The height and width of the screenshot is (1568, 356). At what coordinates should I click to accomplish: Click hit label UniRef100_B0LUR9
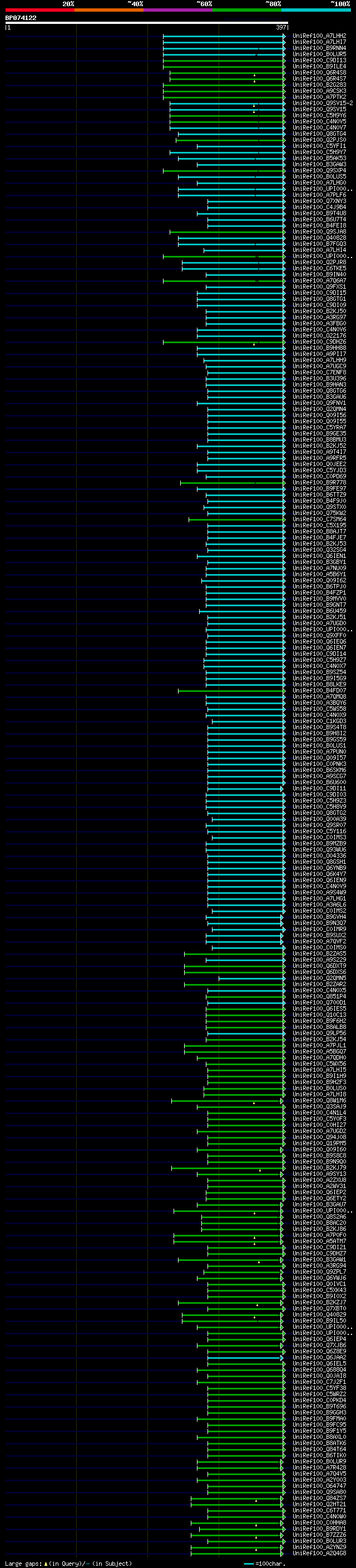coord(319,1461)
